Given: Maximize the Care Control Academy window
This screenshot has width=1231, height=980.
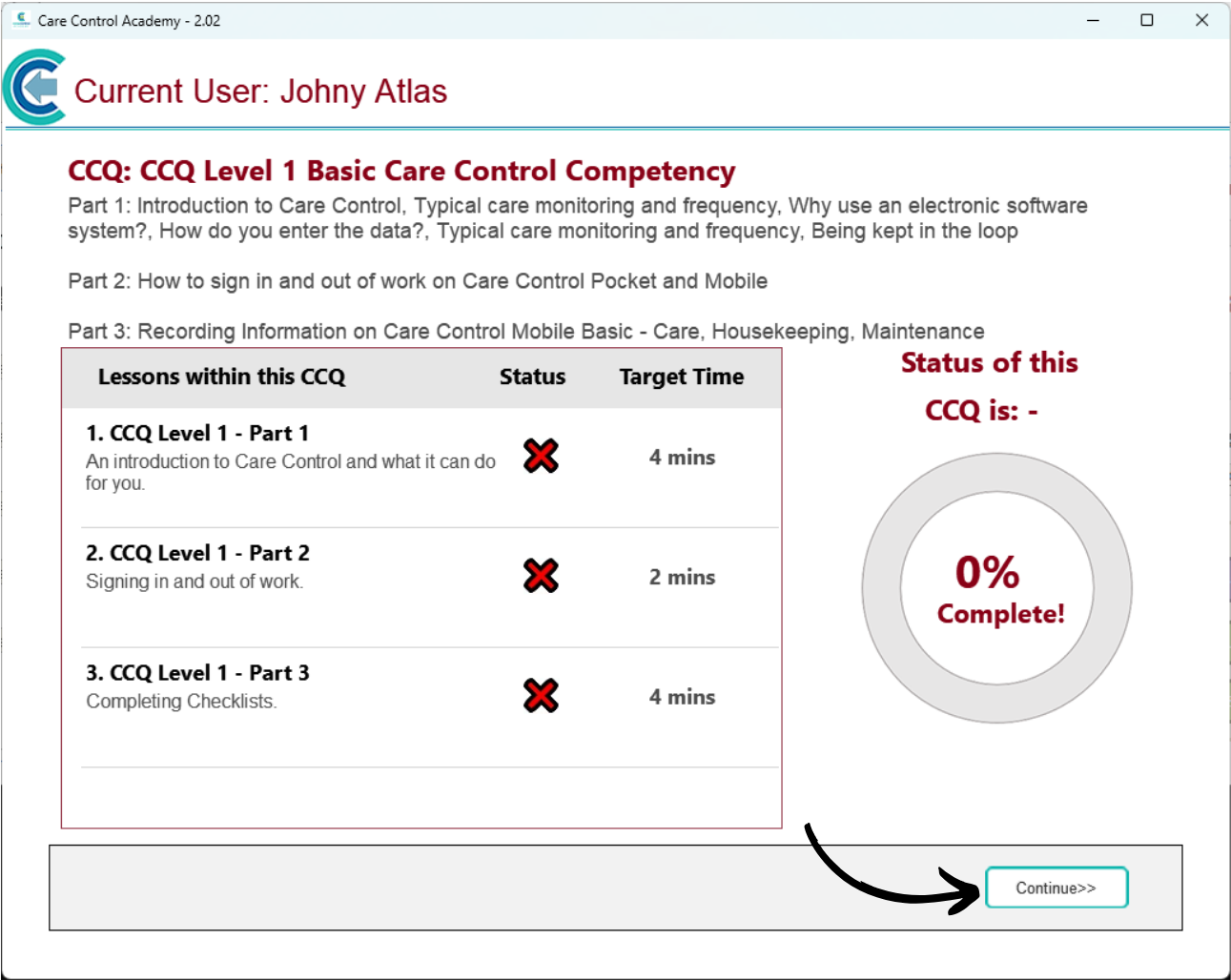Looking at the screenshot, I should (x=1147, y=20).
